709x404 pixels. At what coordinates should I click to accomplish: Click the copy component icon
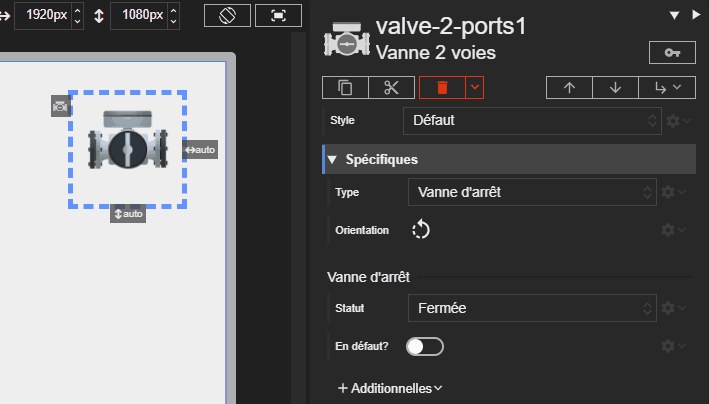(x=346, y=88)
